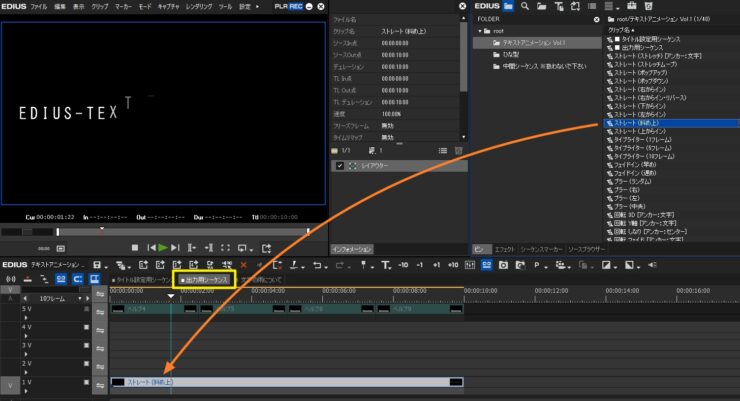The width and height of the screenshot is (740, 401).
Task: Click the undo arrow in the timeline toolbar
Action: [318, 264]
